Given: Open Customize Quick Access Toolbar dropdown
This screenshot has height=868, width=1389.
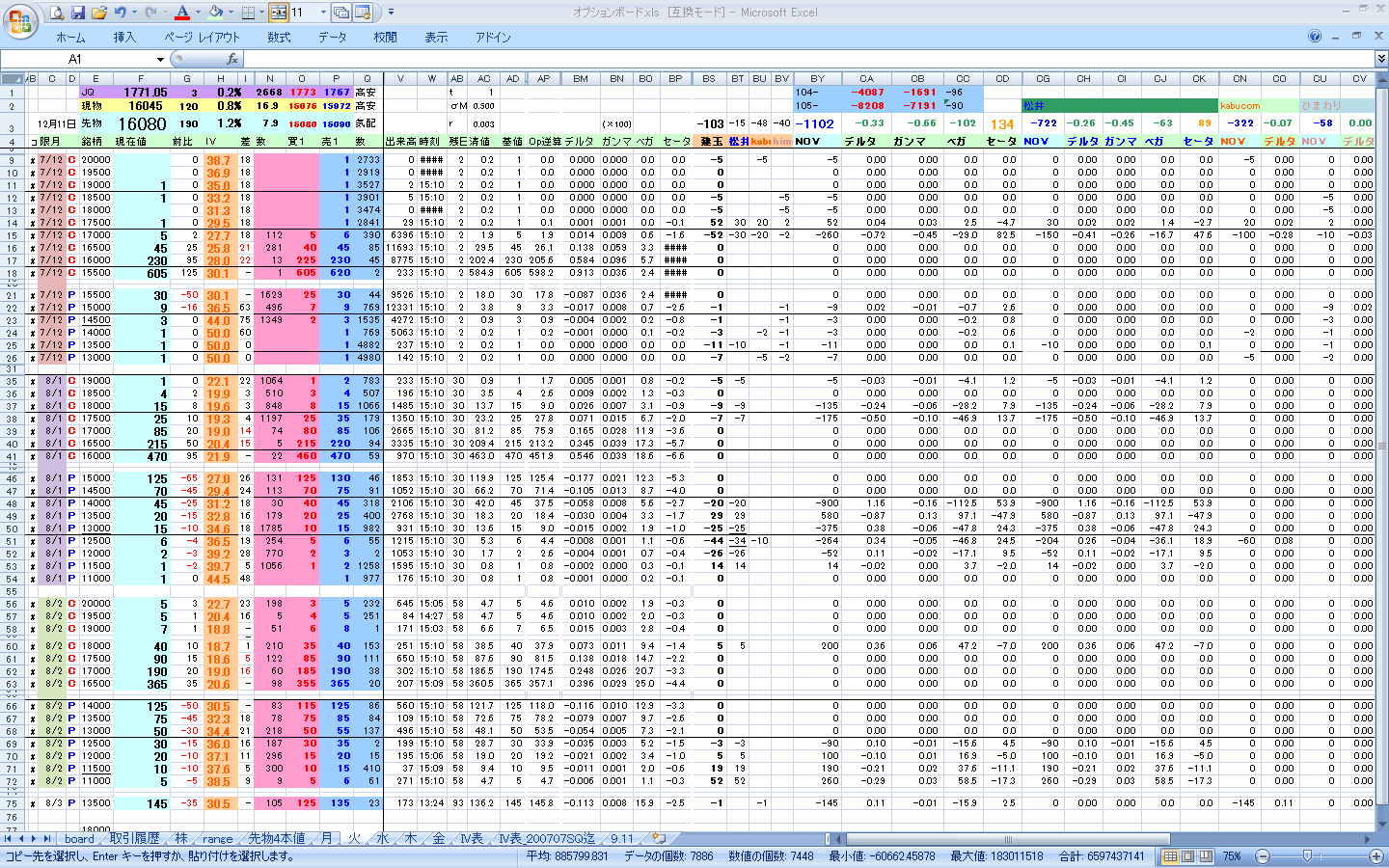Looking at the screenshot, I should (x=391, y=13).
